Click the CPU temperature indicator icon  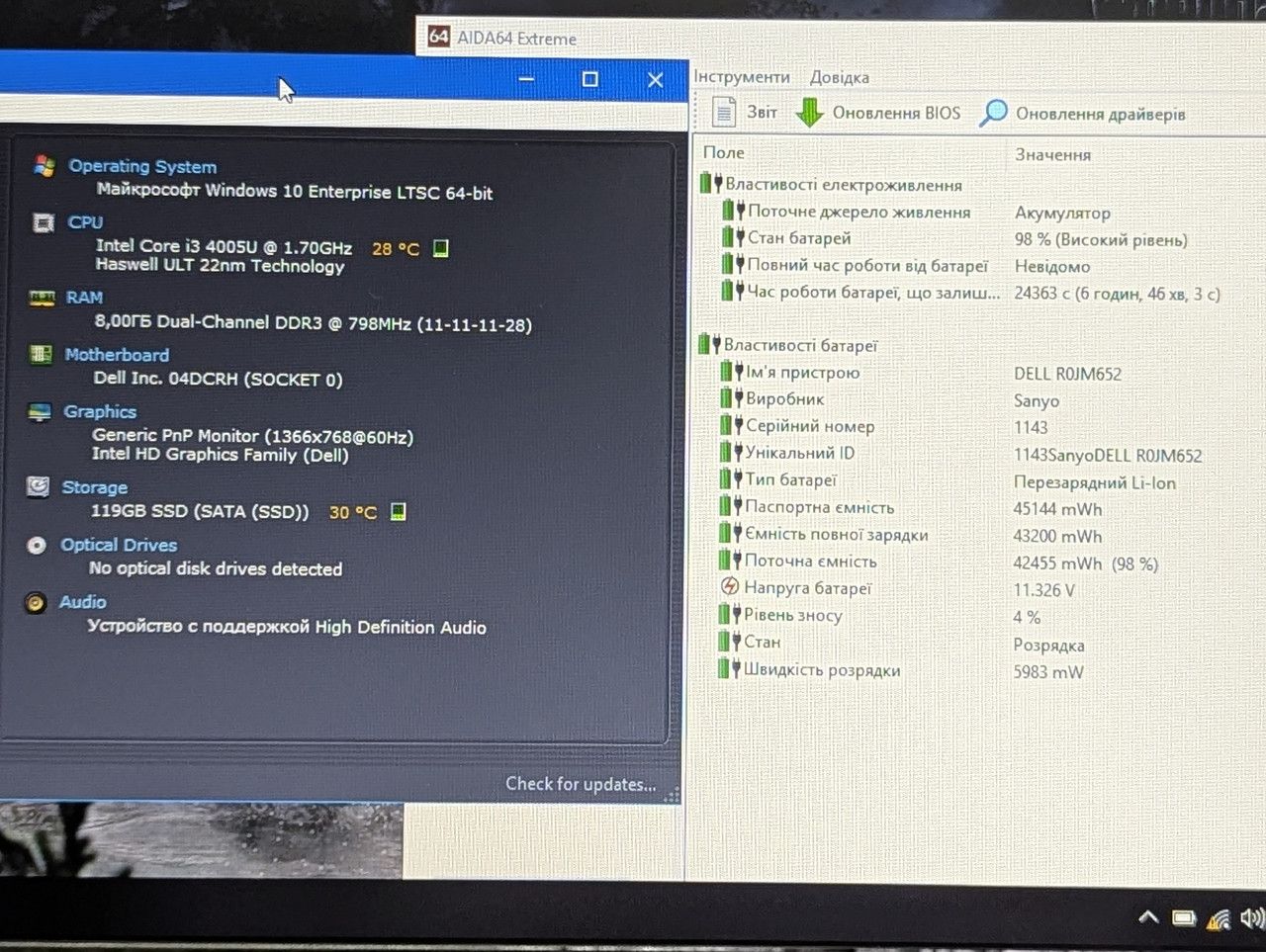click(x=441, y=248)
